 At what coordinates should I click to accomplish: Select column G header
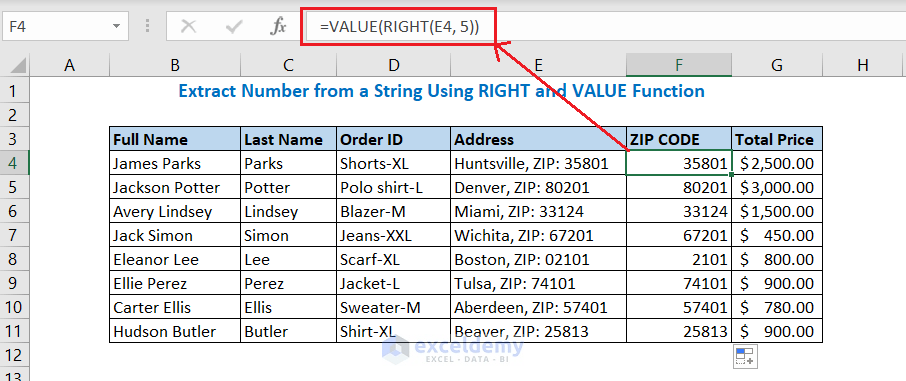[x=777, y=65]
